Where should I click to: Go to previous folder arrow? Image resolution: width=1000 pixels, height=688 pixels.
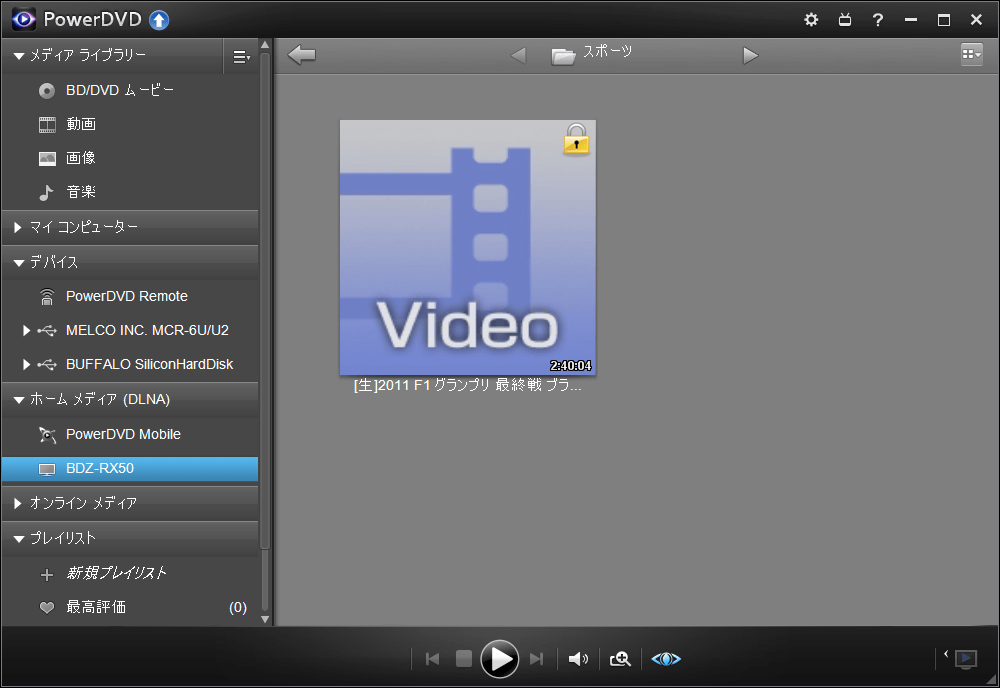coord(518,55)
